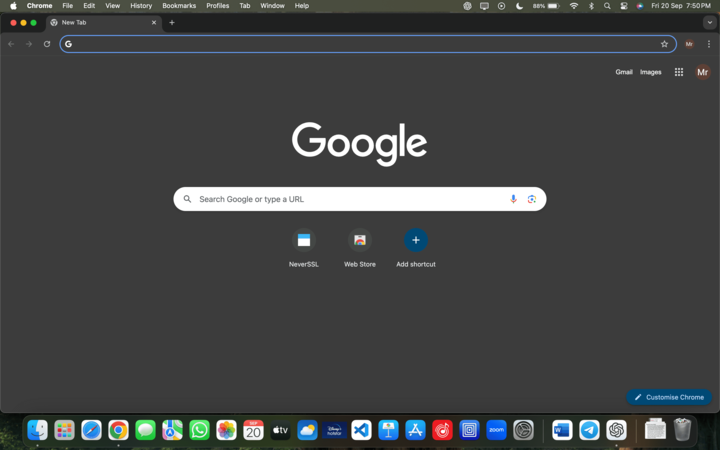
Task: Toggle the Focus moon icon in menu bar
Action: pos(519,6)
